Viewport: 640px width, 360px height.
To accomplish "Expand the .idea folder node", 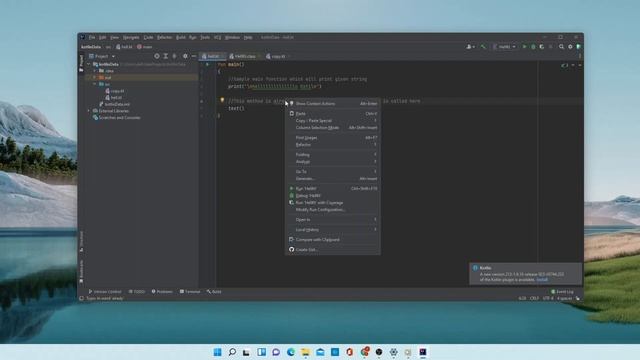I will pos(95,71).
